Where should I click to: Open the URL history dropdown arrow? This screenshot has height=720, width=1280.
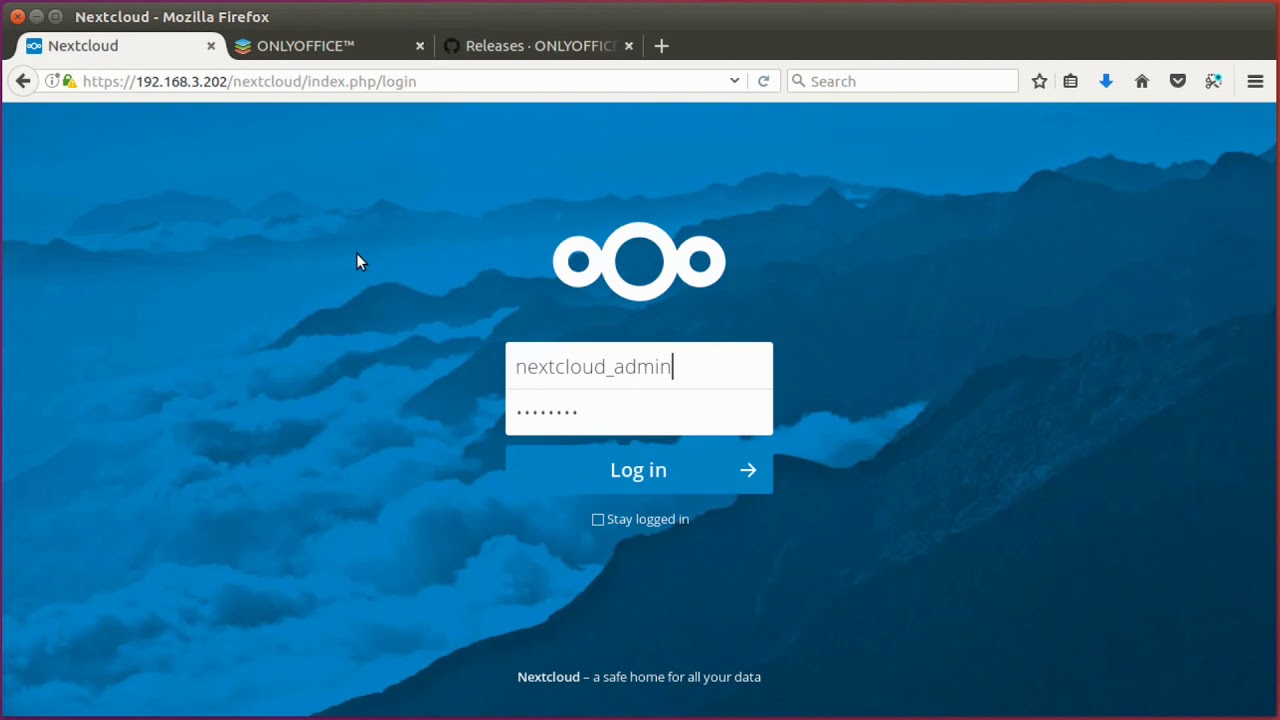coord(734,81)
